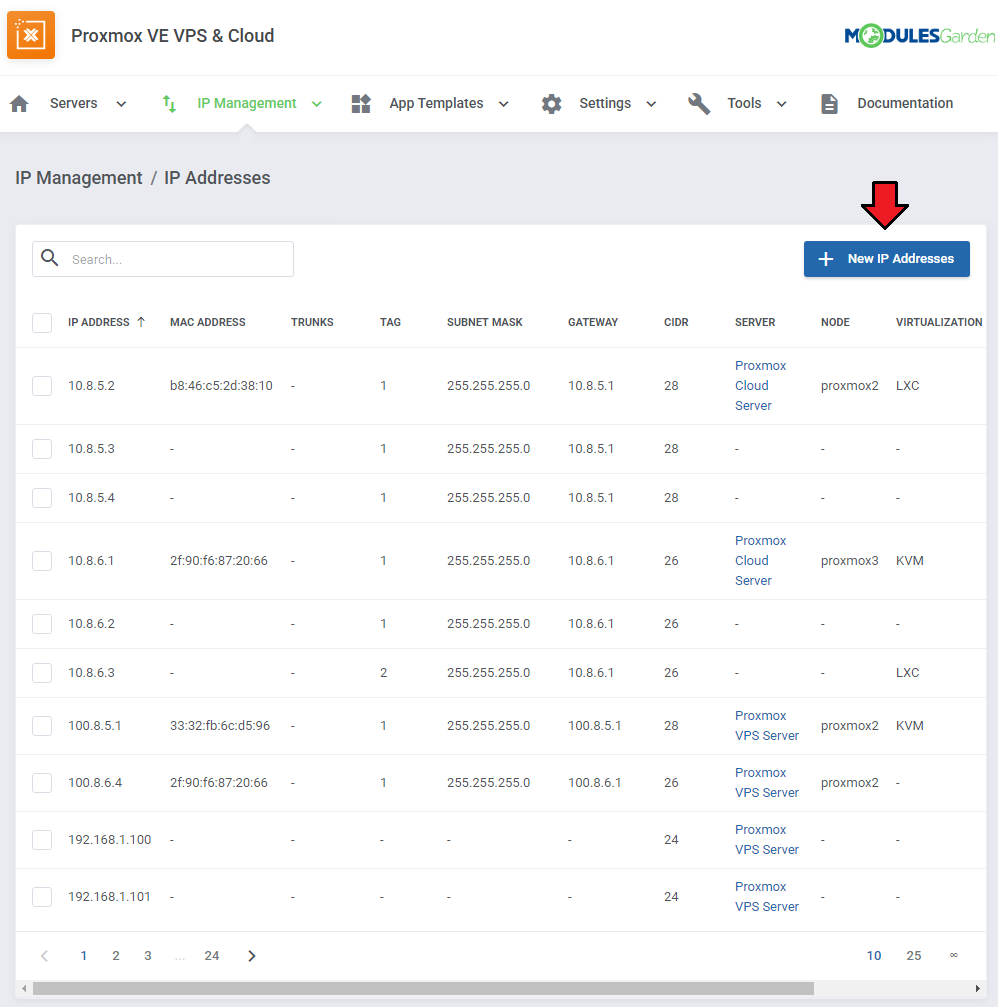
Task: Click the App Templates widgets icon
Action: coord(361,104)
